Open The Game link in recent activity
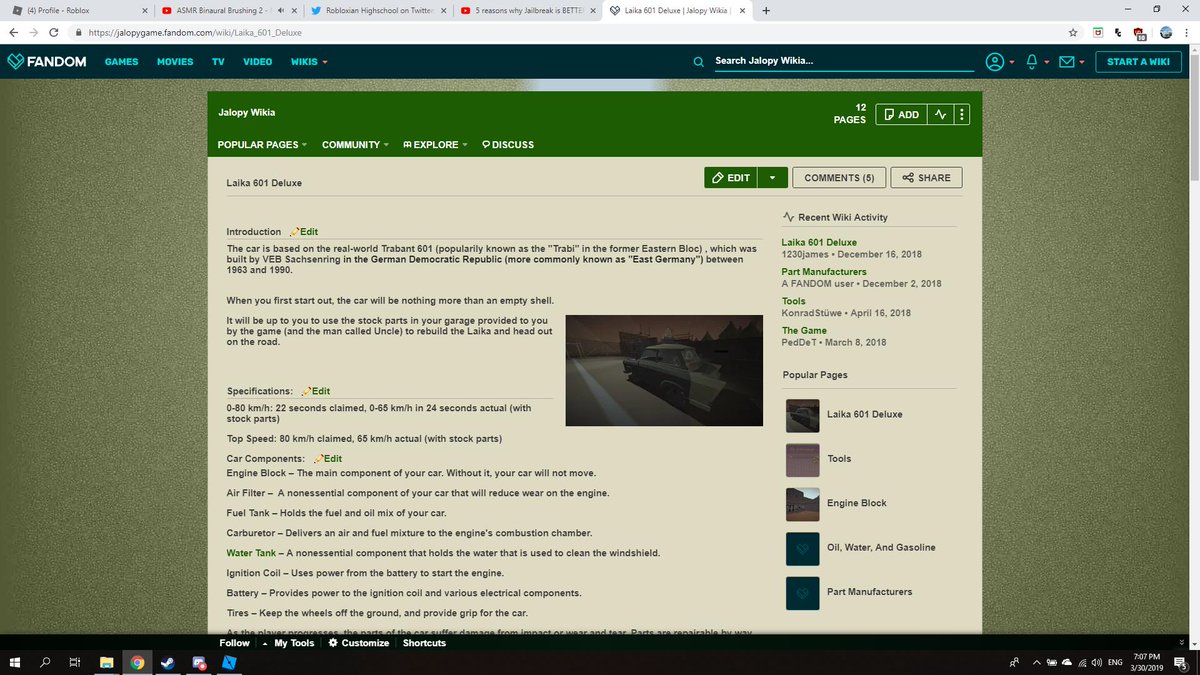 (805, 330)
